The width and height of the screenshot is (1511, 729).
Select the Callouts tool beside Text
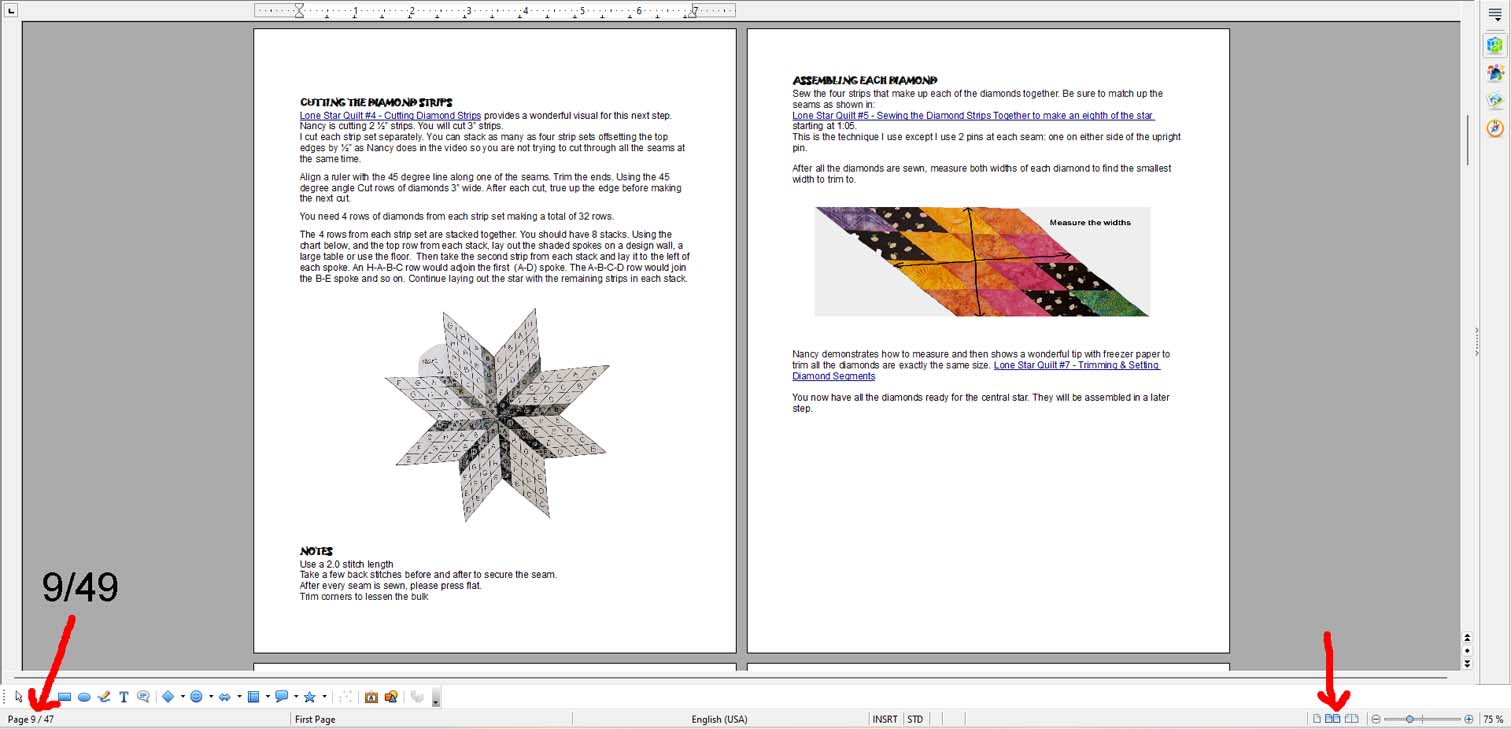point(143,697)
